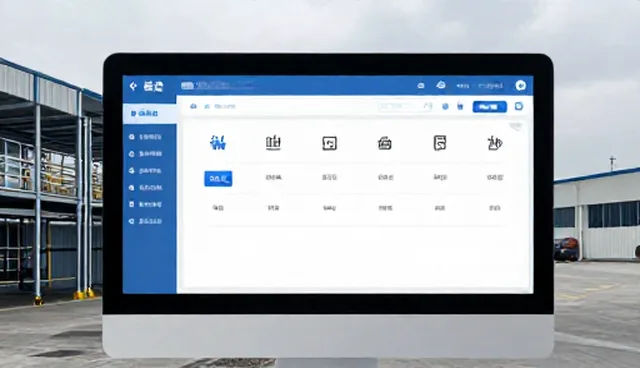The height and width of the screenshot is (368, 640).
Task: Click the rounded-square icon right of blue button
Action: 519,106
